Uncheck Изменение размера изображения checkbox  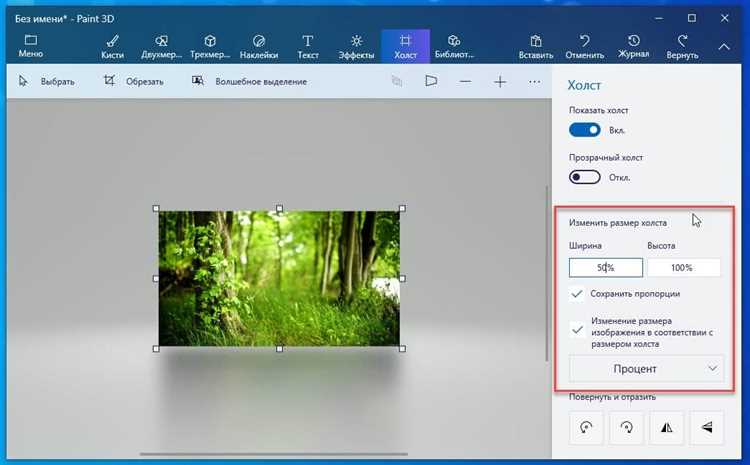(577, 330)
